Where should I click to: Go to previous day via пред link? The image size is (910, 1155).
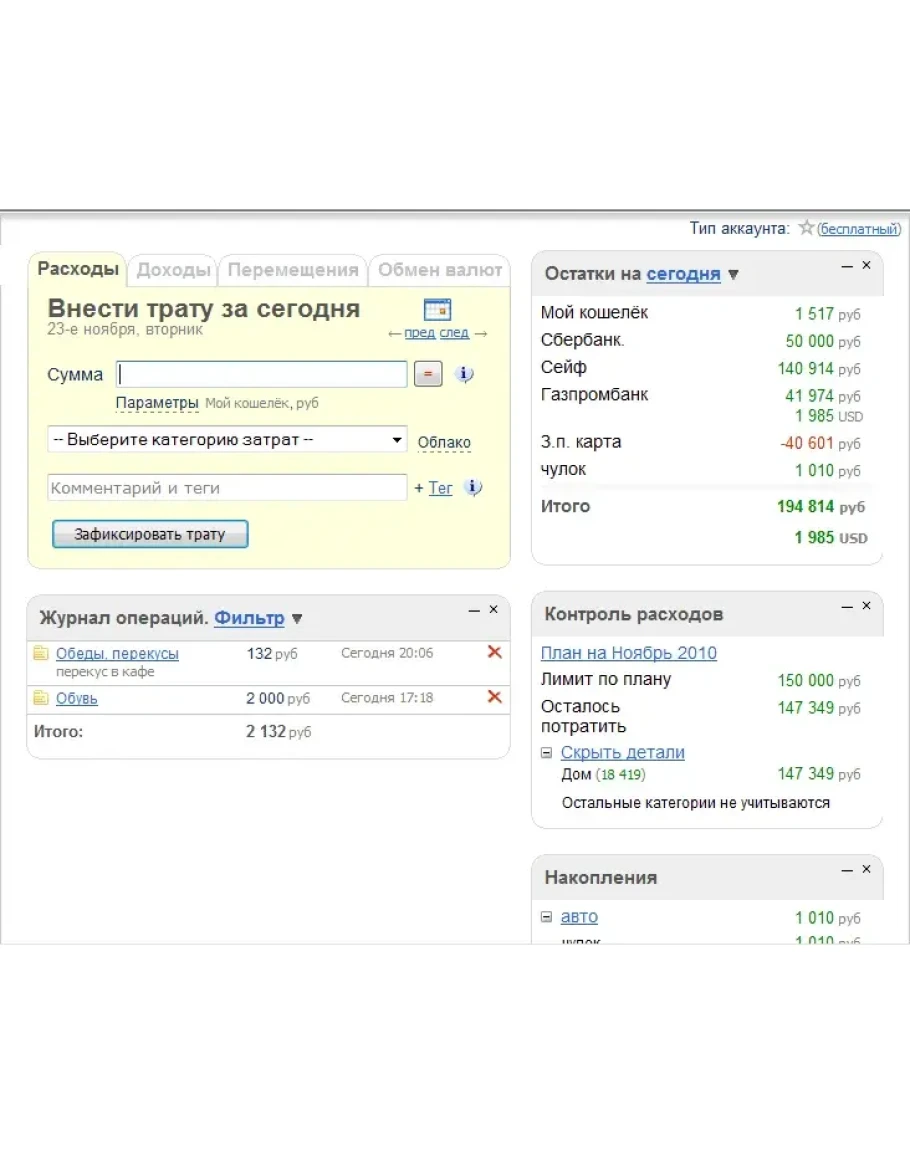click(x=419, y=333)
